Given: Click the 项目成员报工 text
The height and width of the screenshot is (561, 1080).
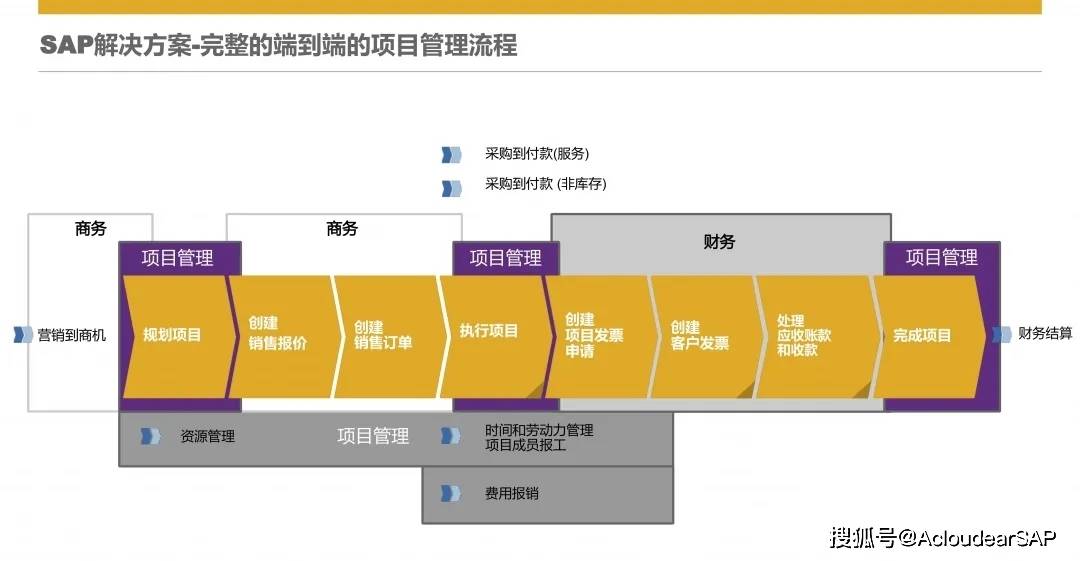Looking at the screenshot, I should (x=525, y=445).
